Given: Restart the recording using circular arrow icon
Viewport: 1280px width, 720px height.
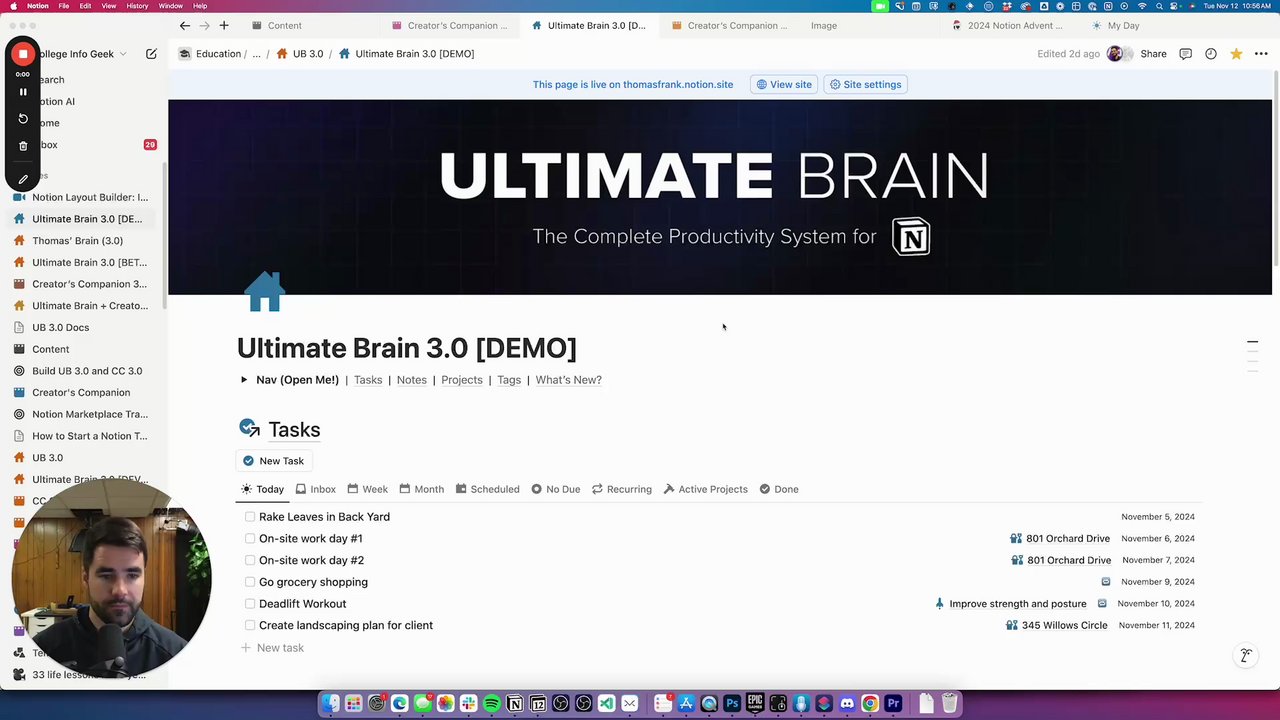Looking at the screenshot, I should [x=23, y=118].
